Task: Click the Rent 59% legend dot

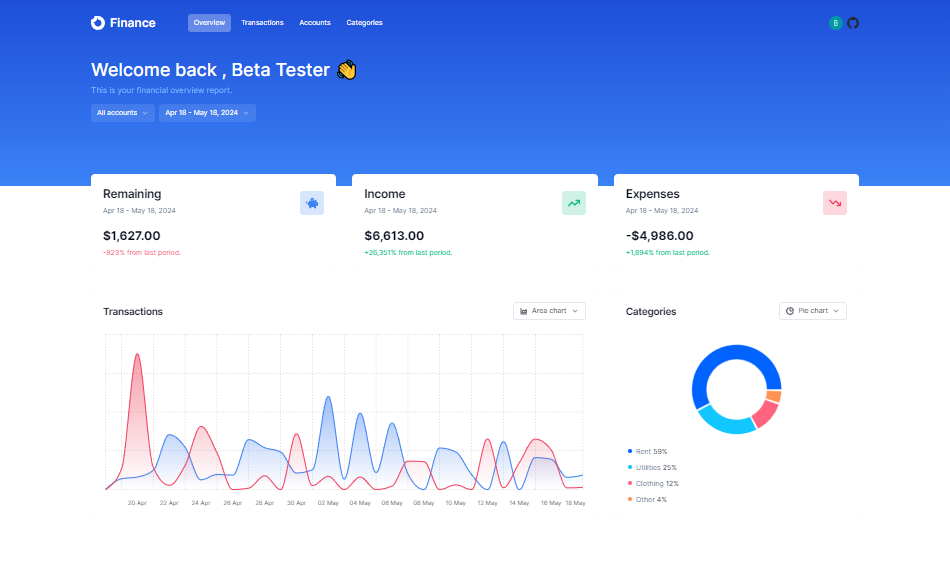Action: tap(630, 451)
